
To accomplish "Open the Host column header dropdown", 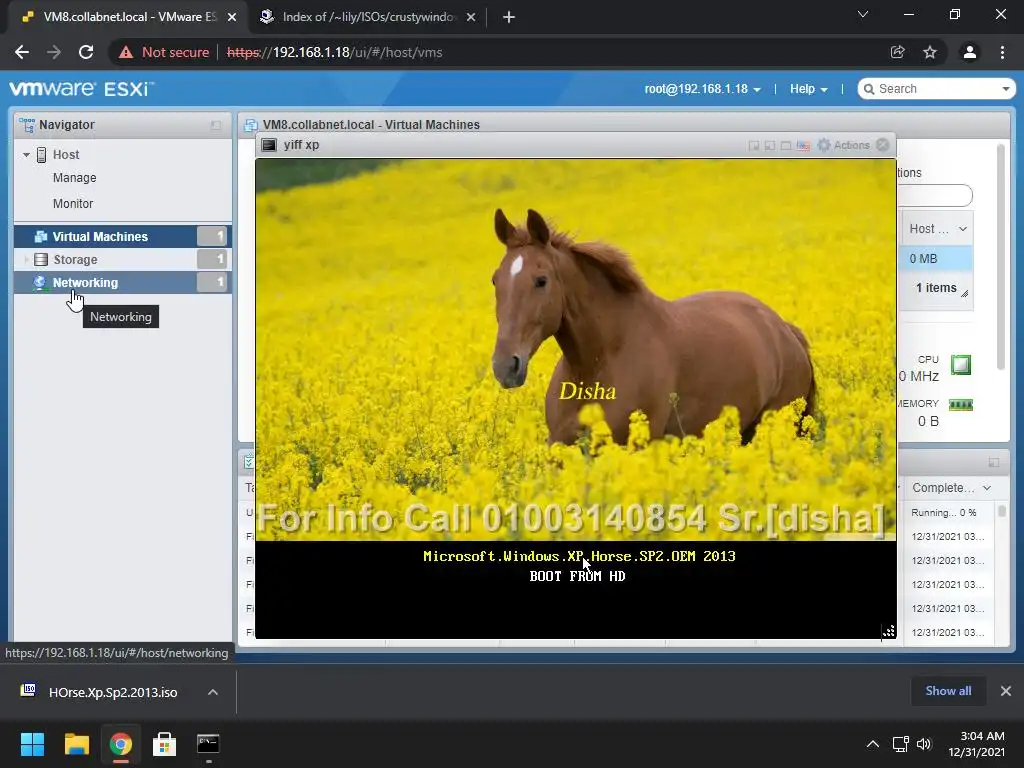I will pyautogui.click(x=963, y=229).
